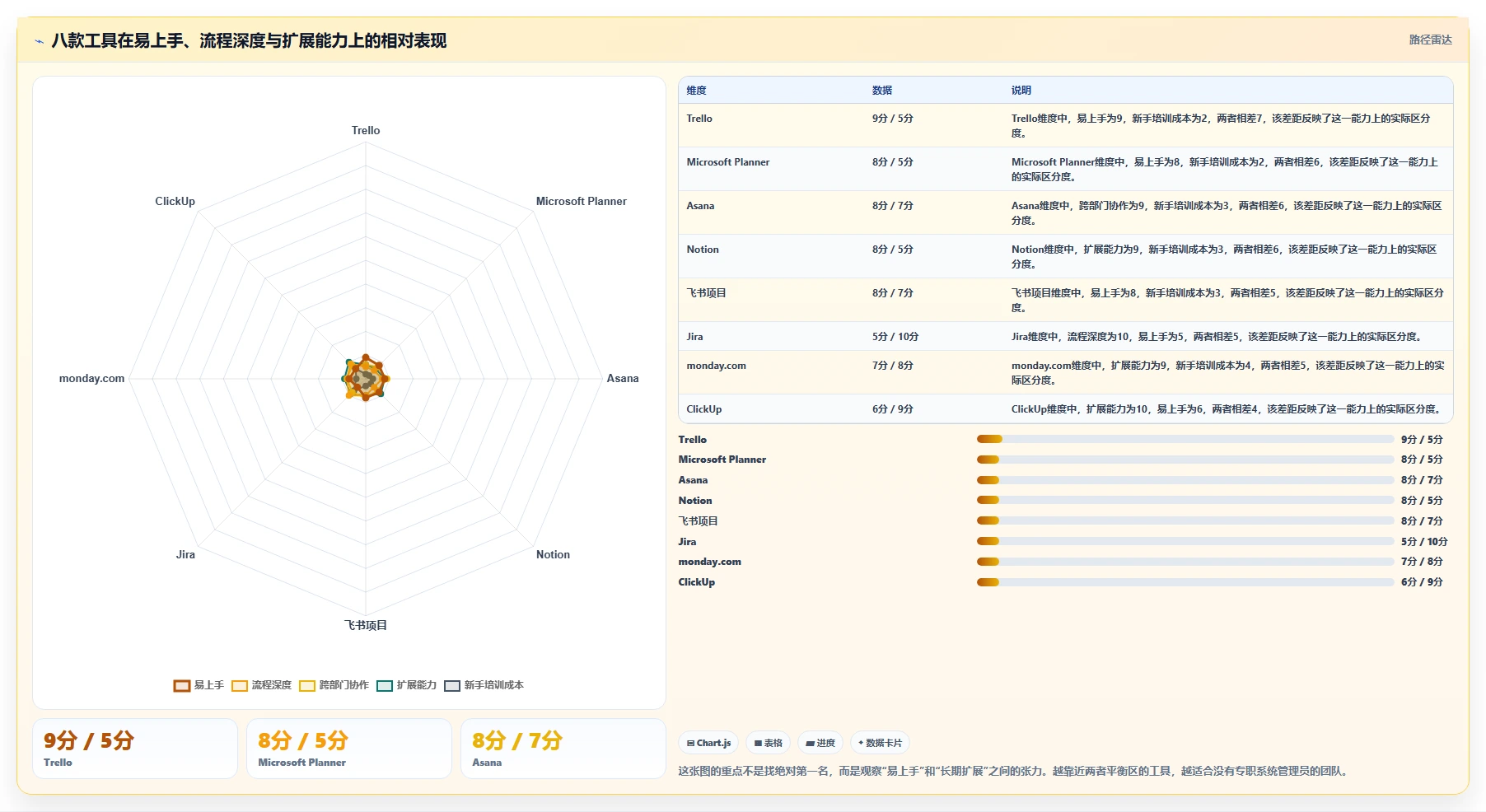Open the Trello 9分 / 5分 data card
This screenshot has width=1486, height=812.
point(135,749)
